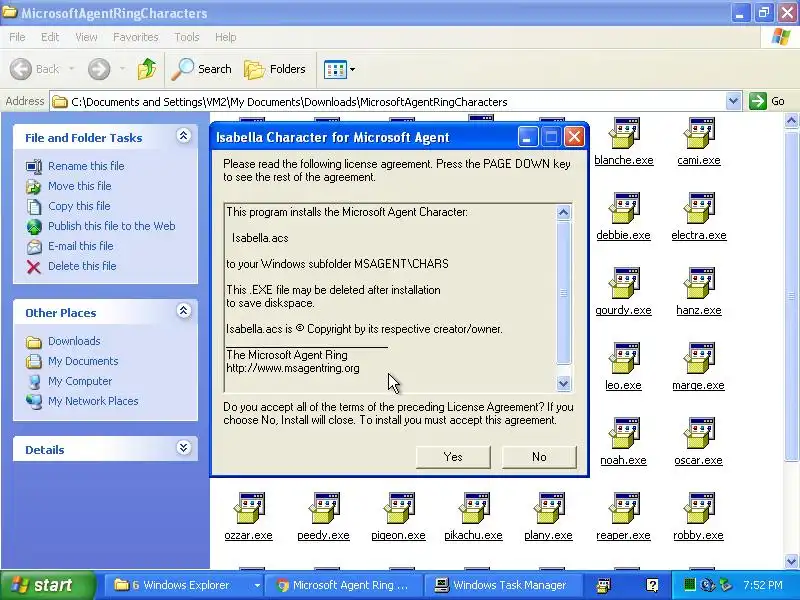
Task: Expand the Details panel
Action: [184, 448]
